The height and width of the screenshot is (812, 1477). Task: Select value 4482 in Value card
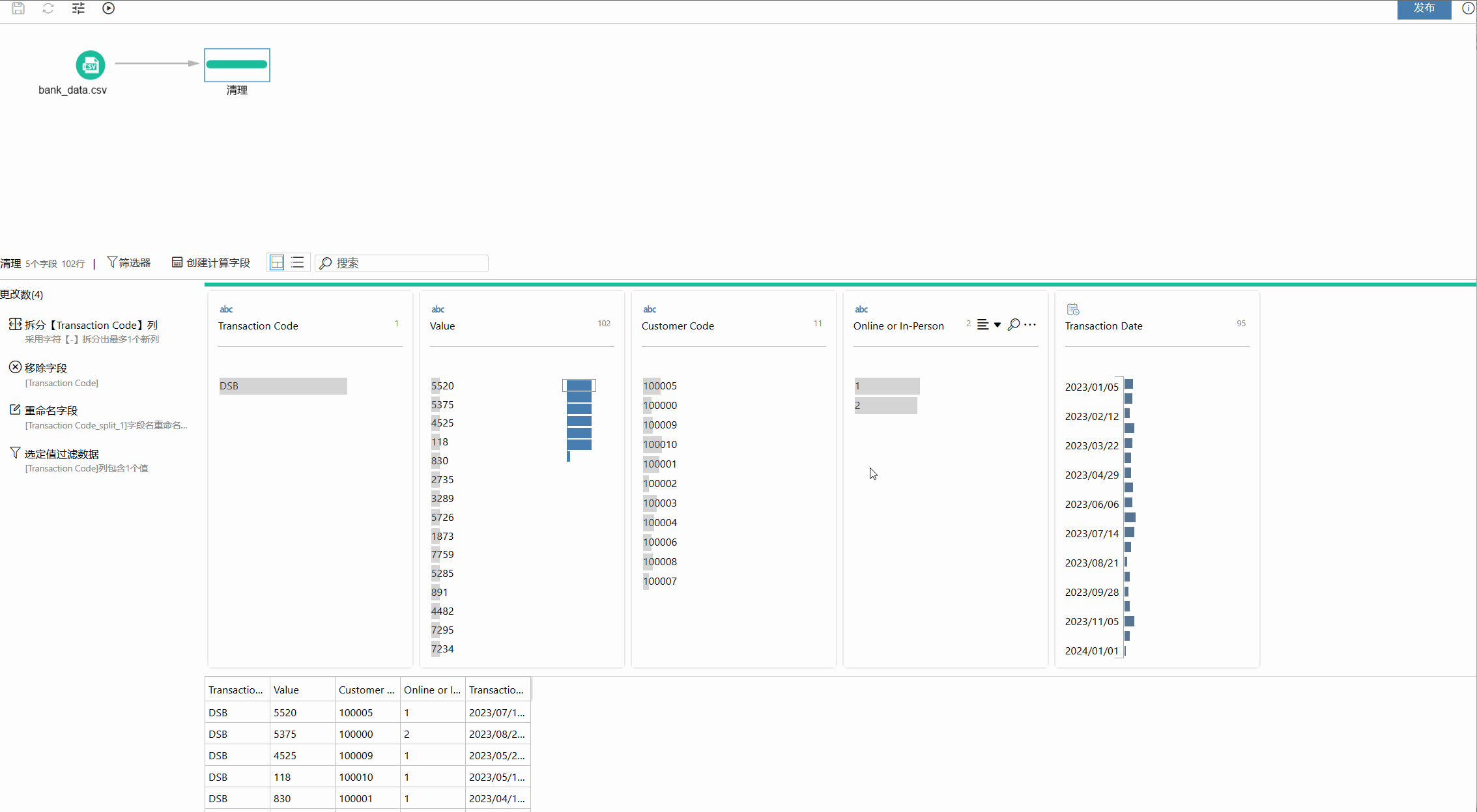coord(442,611)
